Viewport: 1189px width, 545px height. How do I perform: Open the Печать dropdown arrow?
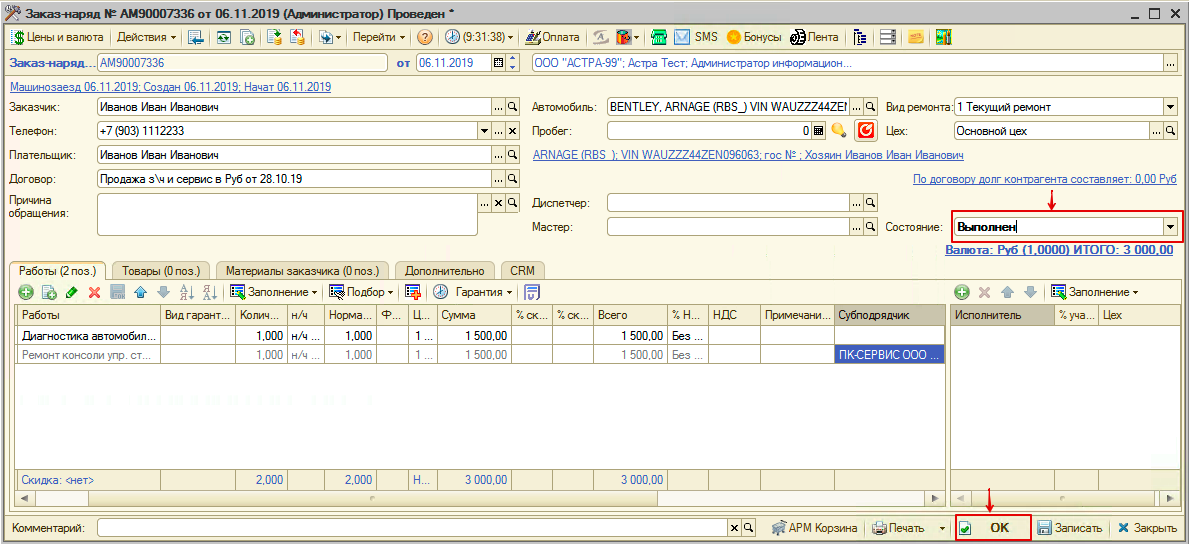[x=942, y=528]
